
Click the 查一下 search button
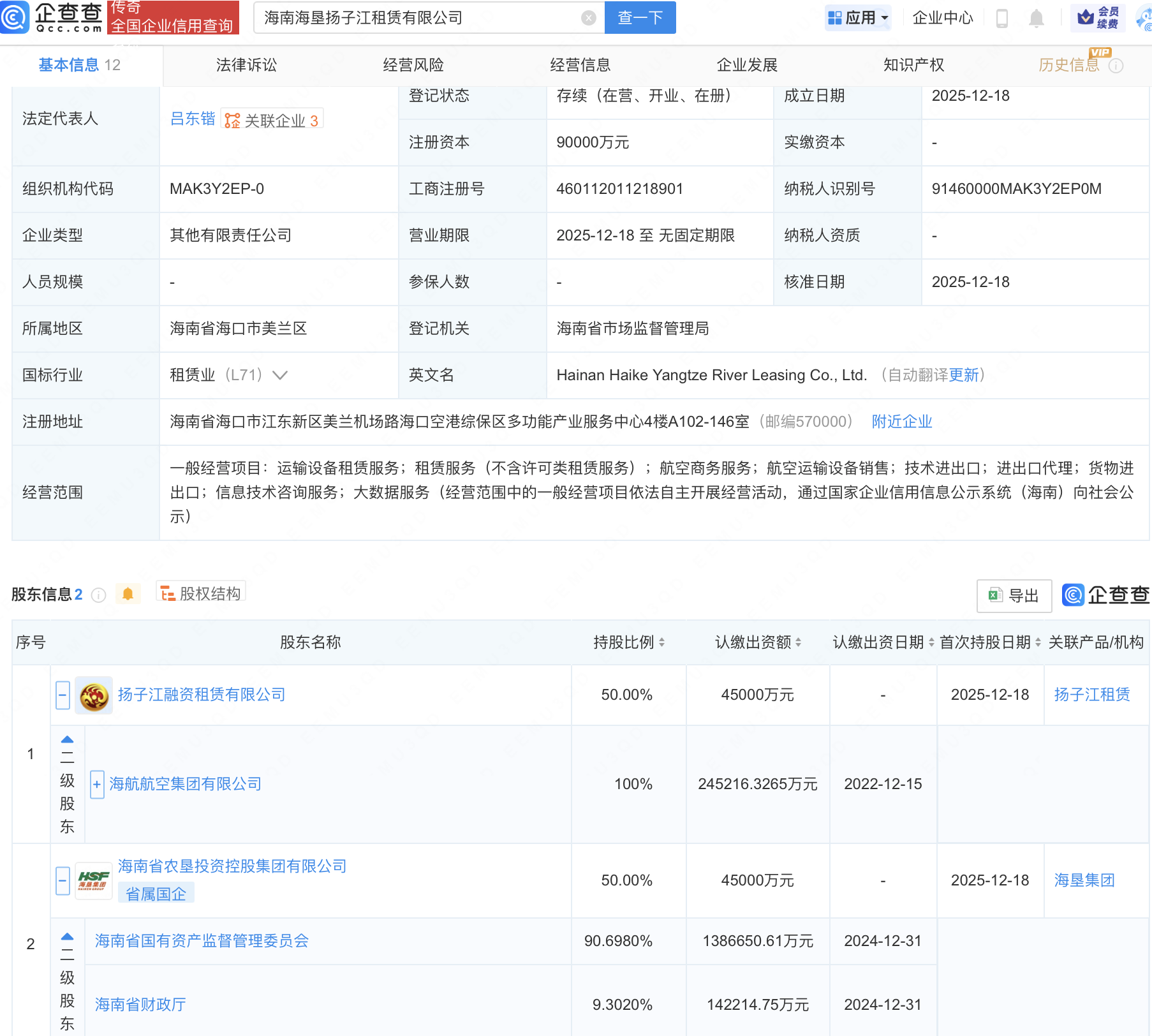640,18
